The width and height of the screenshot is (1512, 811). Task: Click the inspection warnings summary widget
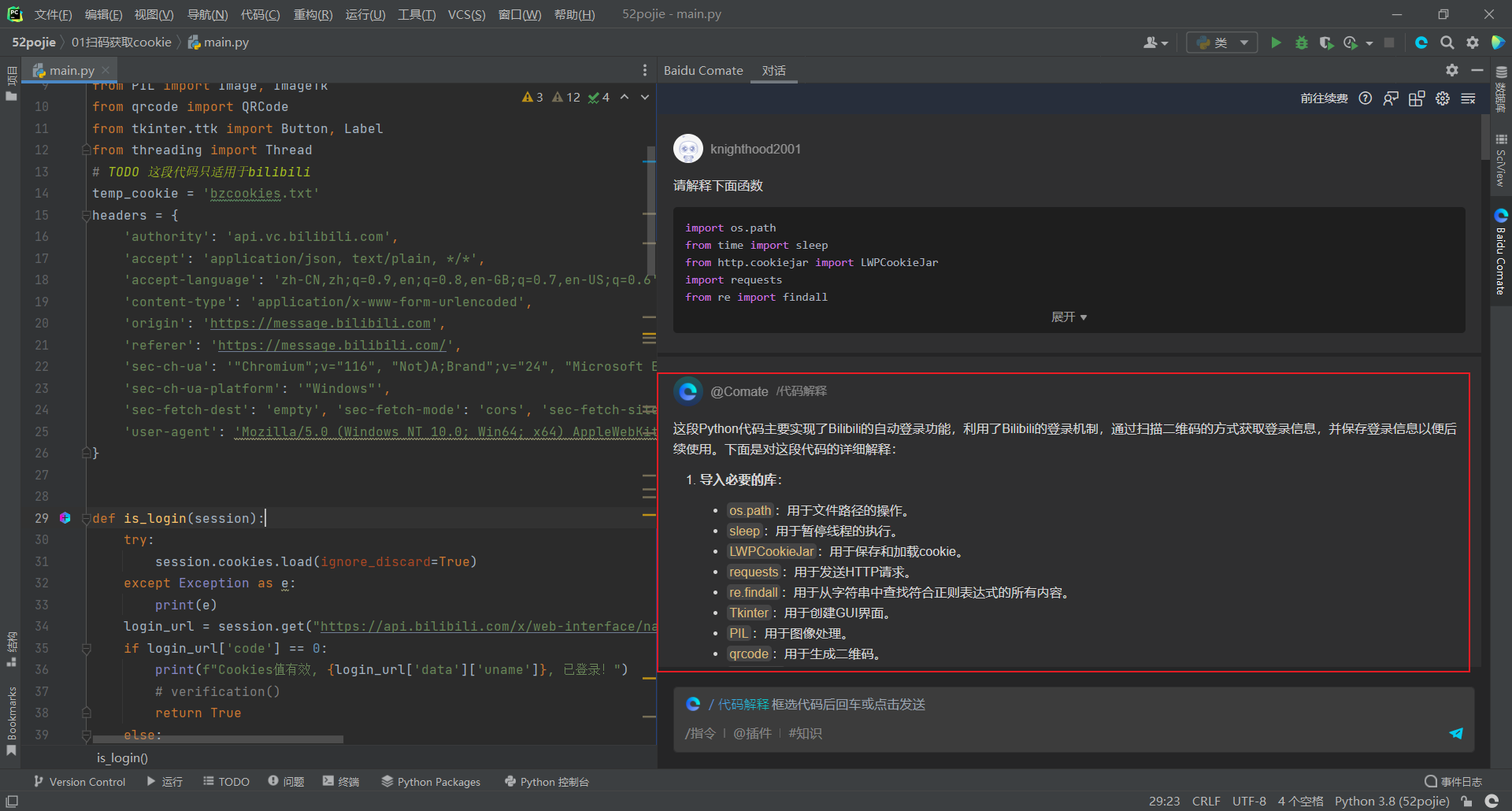point(565,97)
